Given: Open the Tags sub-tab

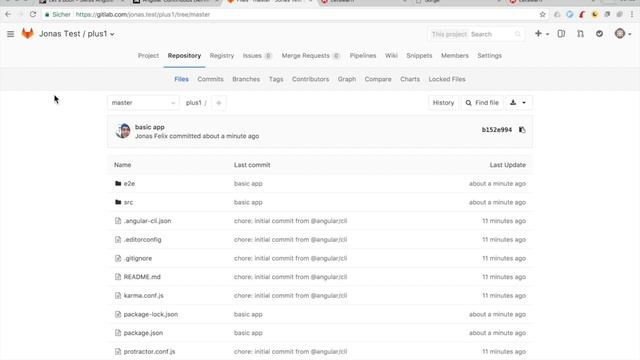Looking at the screenshot, I should [276, 79].
